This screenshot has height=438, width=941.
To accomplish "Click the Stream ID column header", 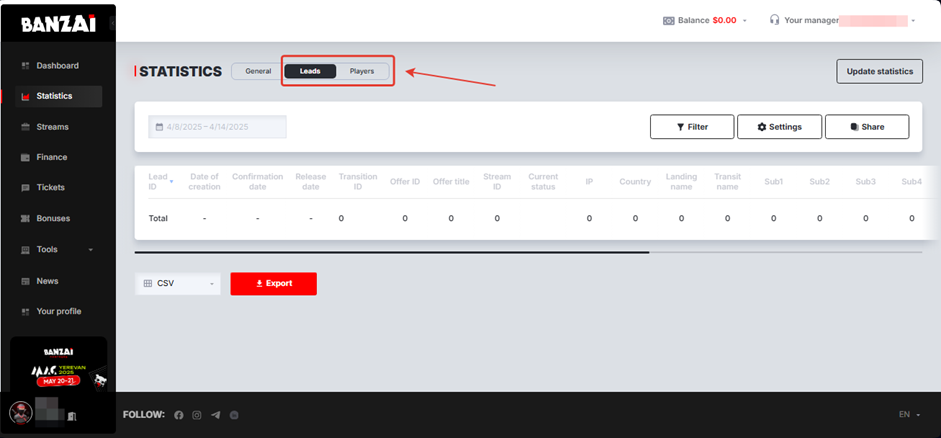I will 497,182.
